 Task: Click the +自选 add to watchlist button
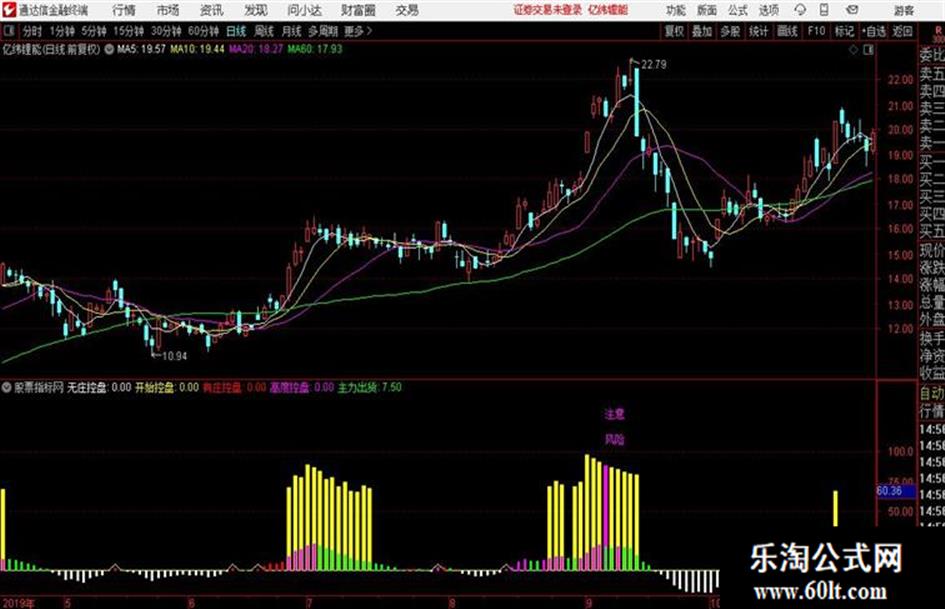point(873,31)
